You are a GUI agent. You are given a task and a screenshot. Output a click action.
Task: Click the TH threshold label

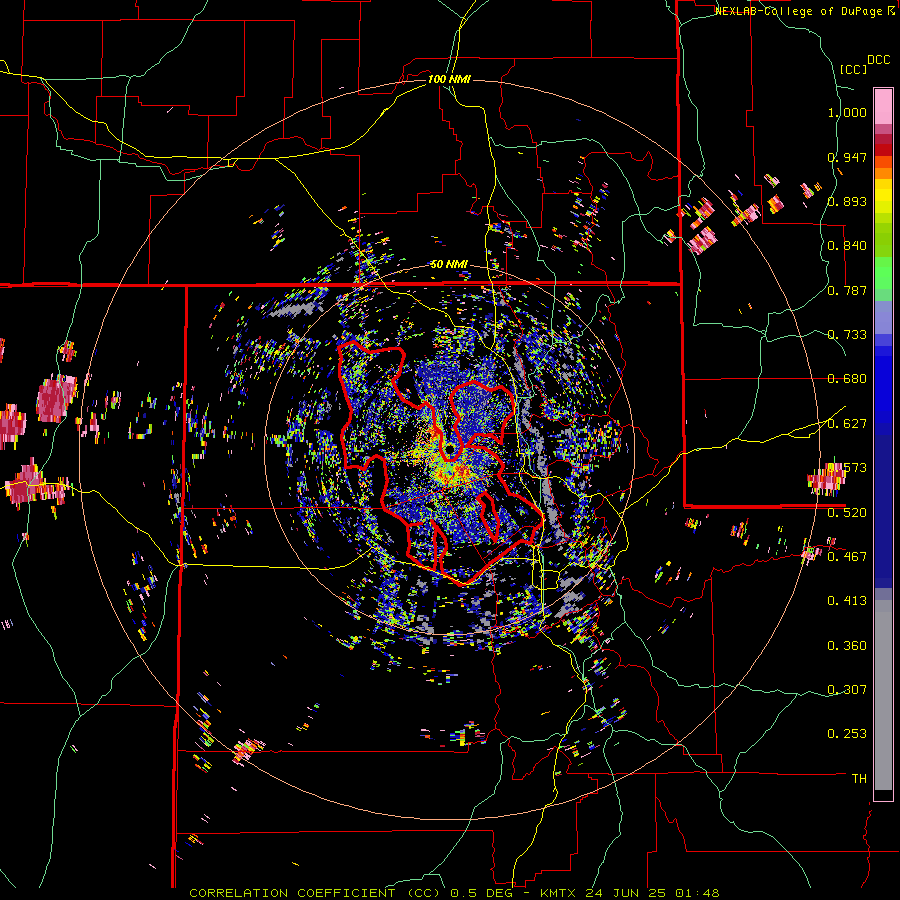click(859, 778)
